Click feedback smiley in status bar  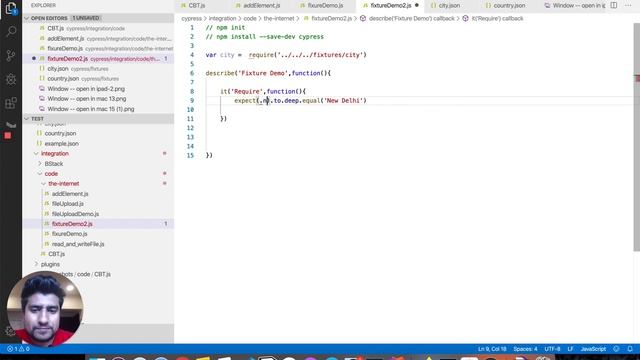pos(616,349)
